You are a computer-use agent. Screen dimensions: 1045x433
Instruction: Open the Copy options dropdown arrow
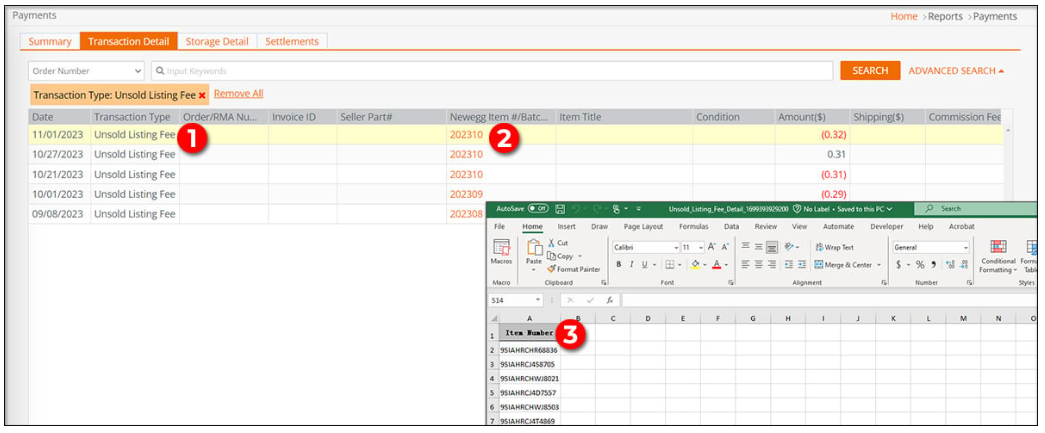580,256
